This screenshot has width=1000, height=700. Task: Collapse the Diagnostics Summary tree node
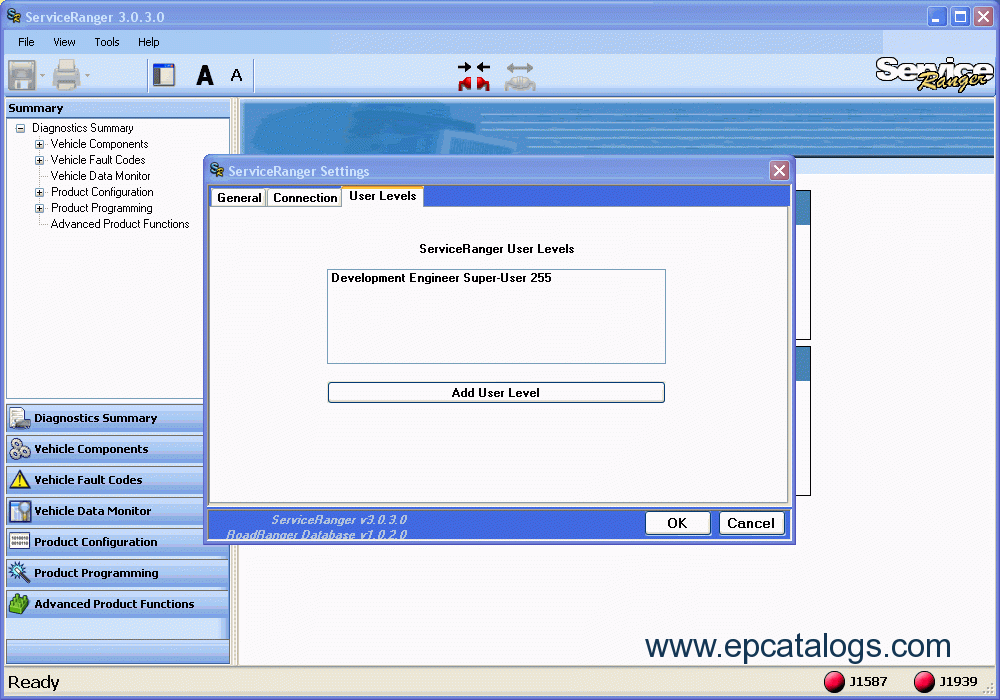20,128
